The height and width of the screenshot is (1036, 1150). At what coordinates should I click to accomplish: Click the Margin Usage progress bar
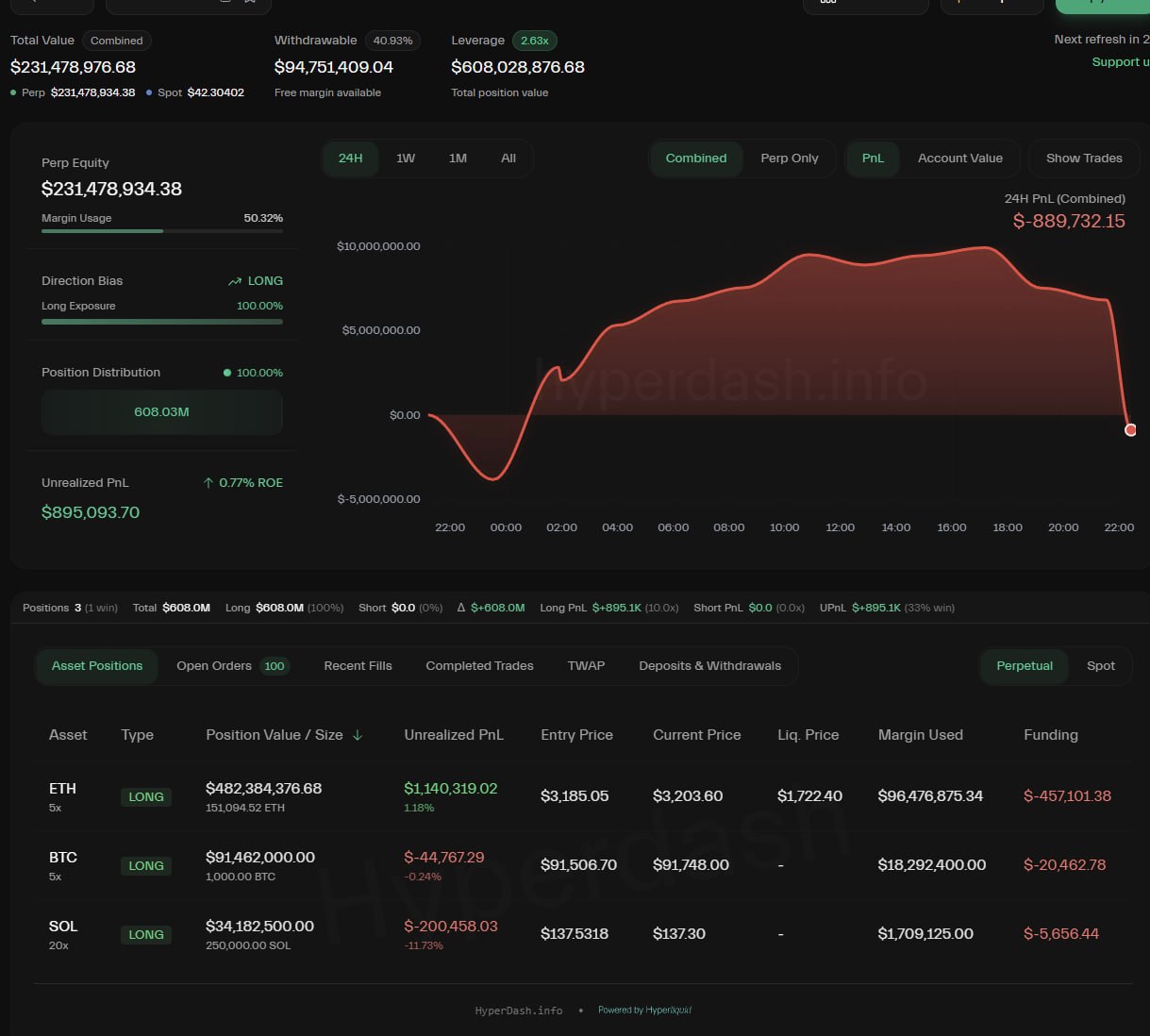(x=161, y=231)
